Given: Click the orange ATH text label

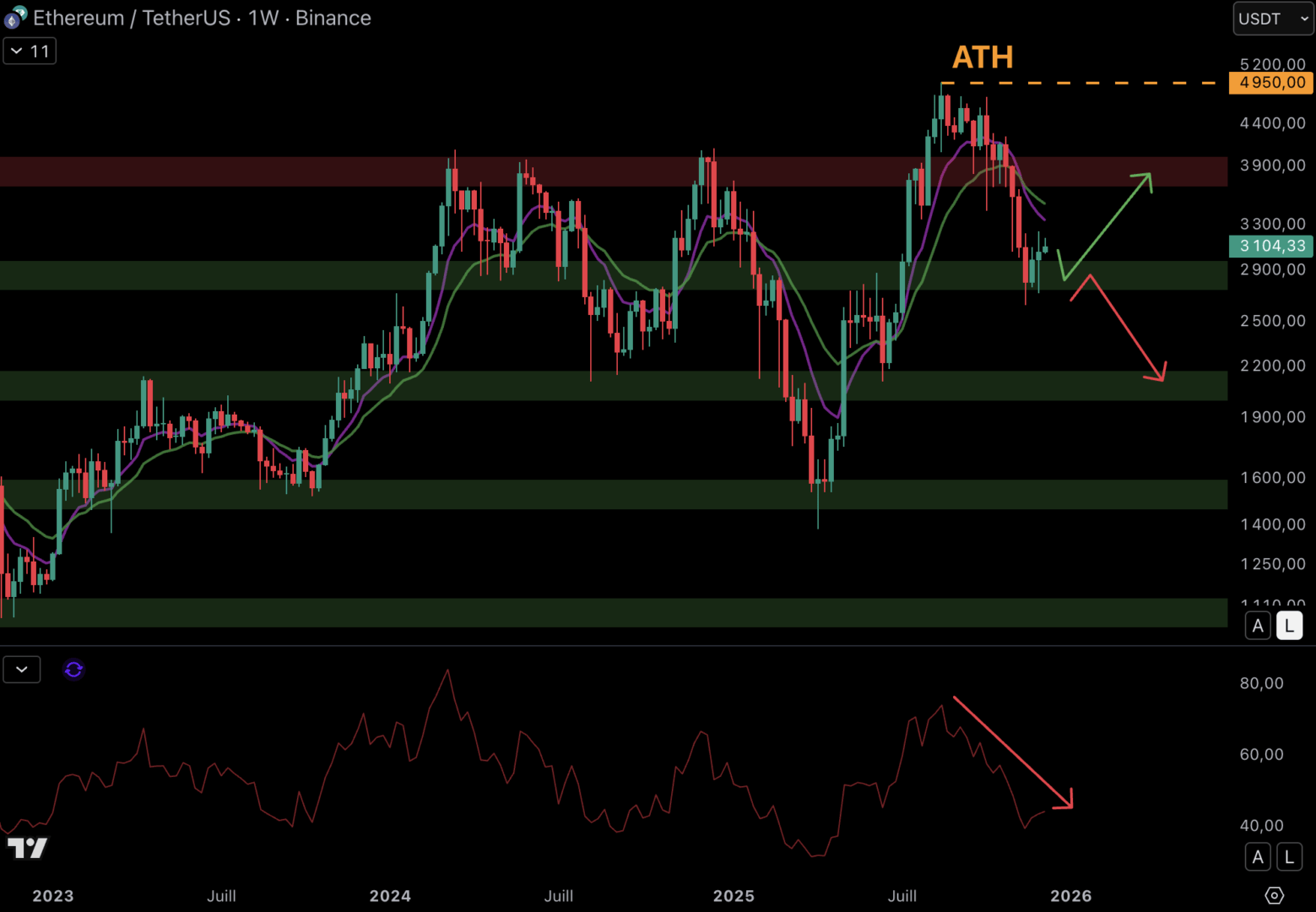Looking at the screenshot, I should 983,57.
